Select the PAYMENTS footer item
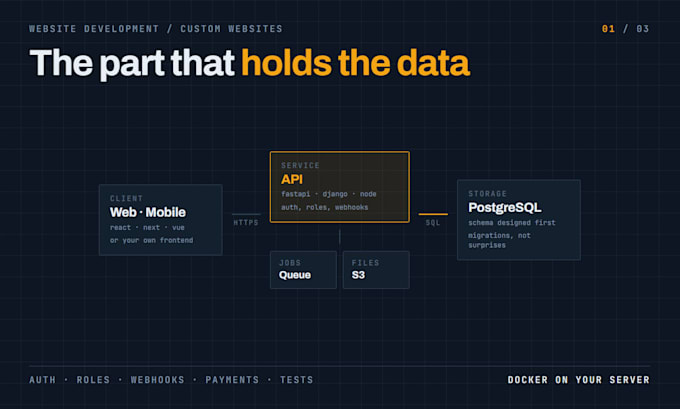The height and width of the screenshot is (409, 680). coord(232,380)
